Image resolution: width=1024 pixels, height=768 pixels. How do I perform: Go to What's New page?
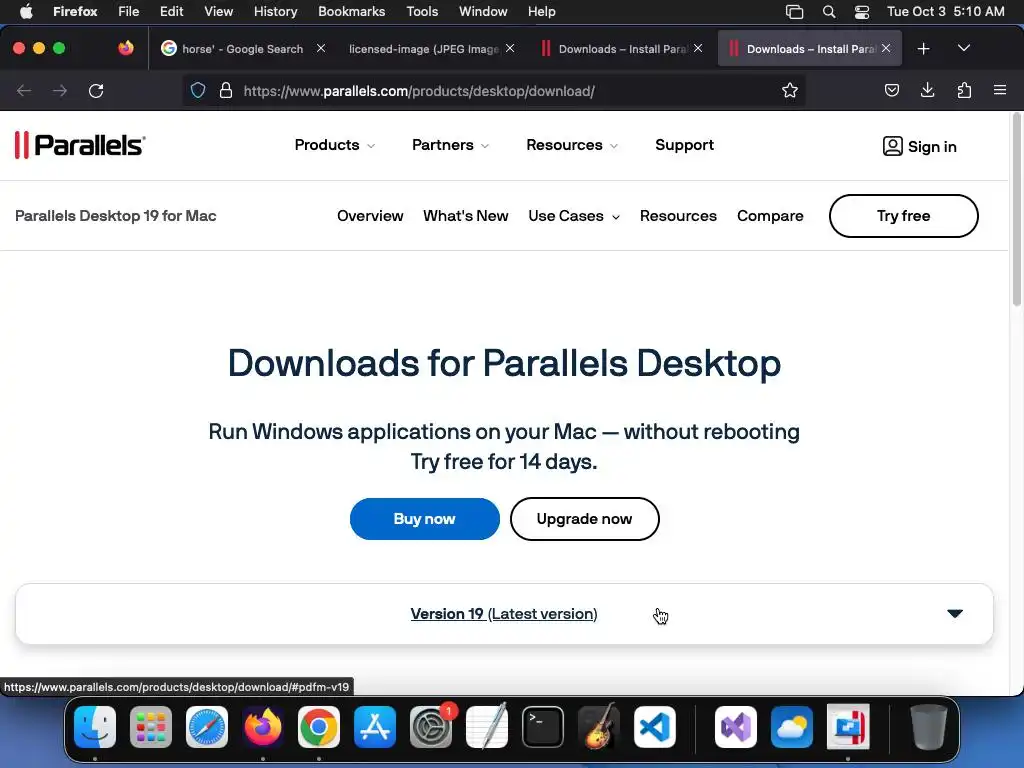(466, 216)
